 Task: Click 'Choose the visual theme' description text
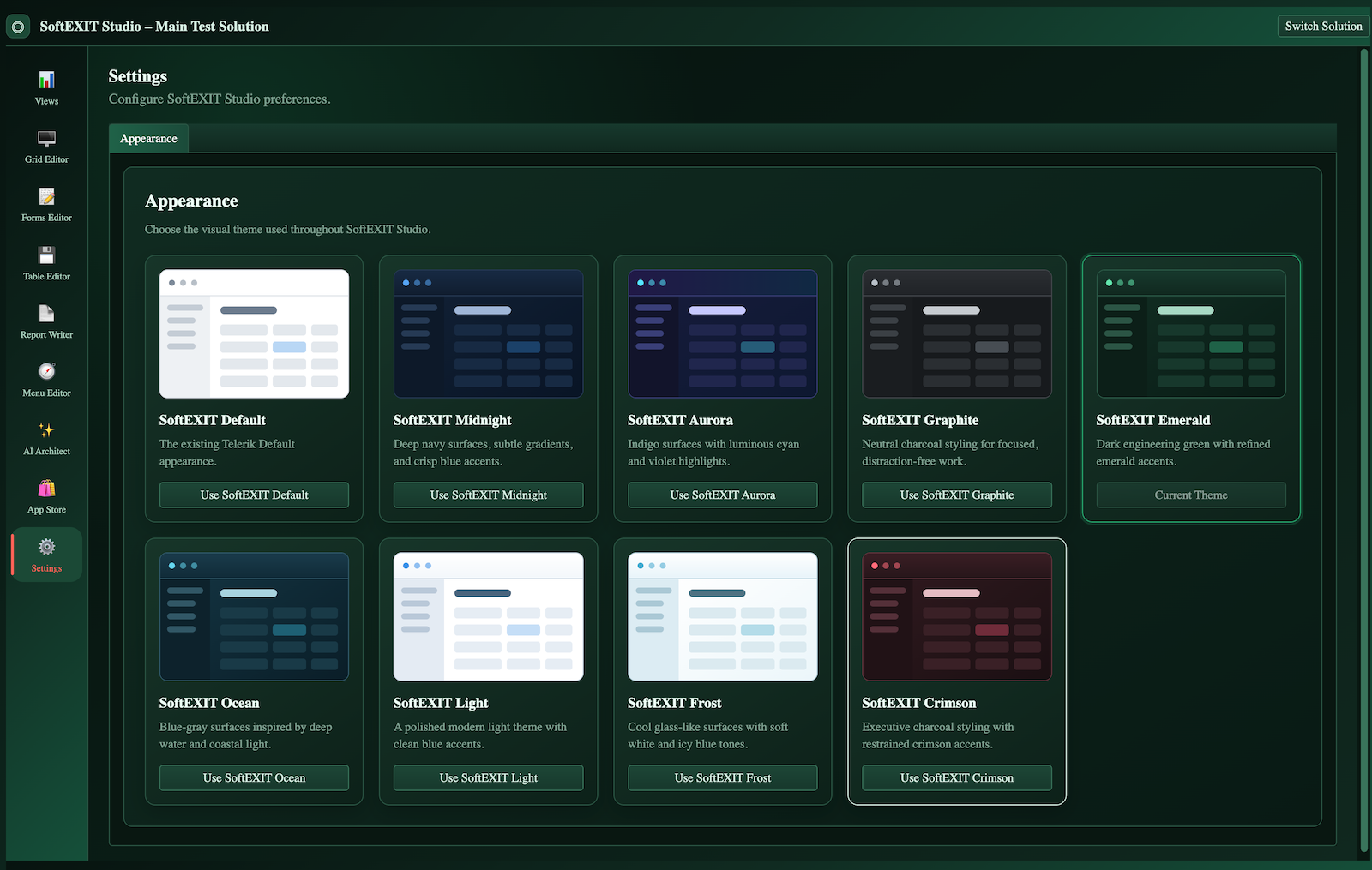click(288, 230)
